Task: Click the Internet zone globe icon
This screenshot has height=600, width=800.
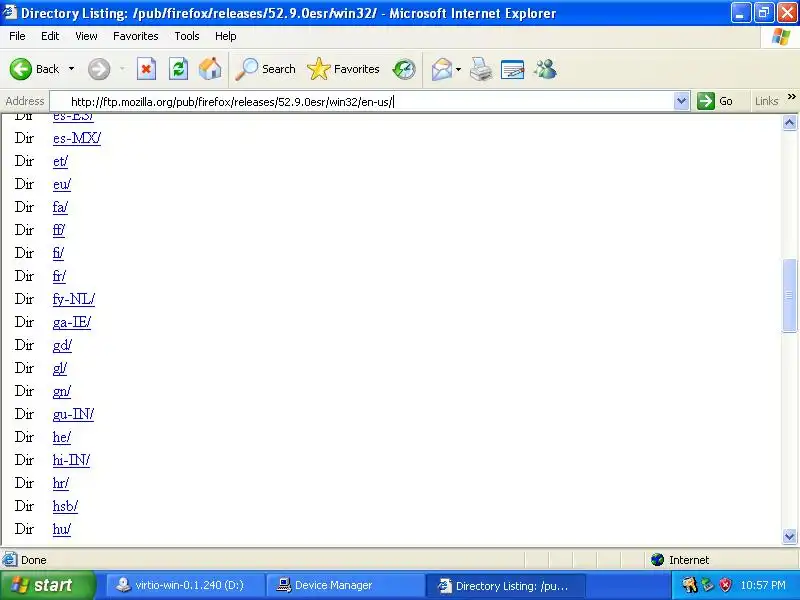Action: coord(657,560)
